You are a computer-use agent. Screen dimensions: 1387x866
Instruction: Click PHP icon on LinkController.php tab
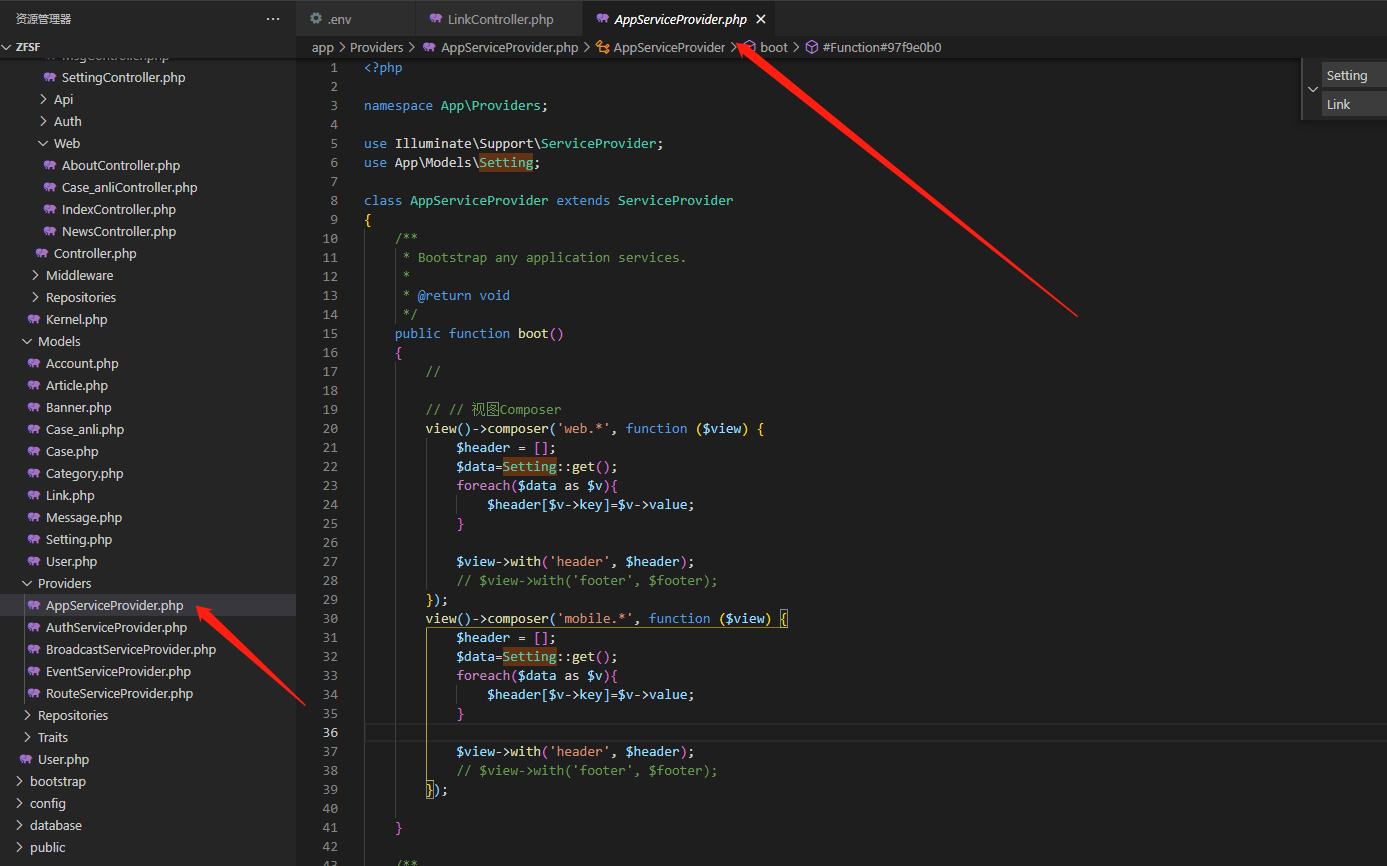point(435,19)
